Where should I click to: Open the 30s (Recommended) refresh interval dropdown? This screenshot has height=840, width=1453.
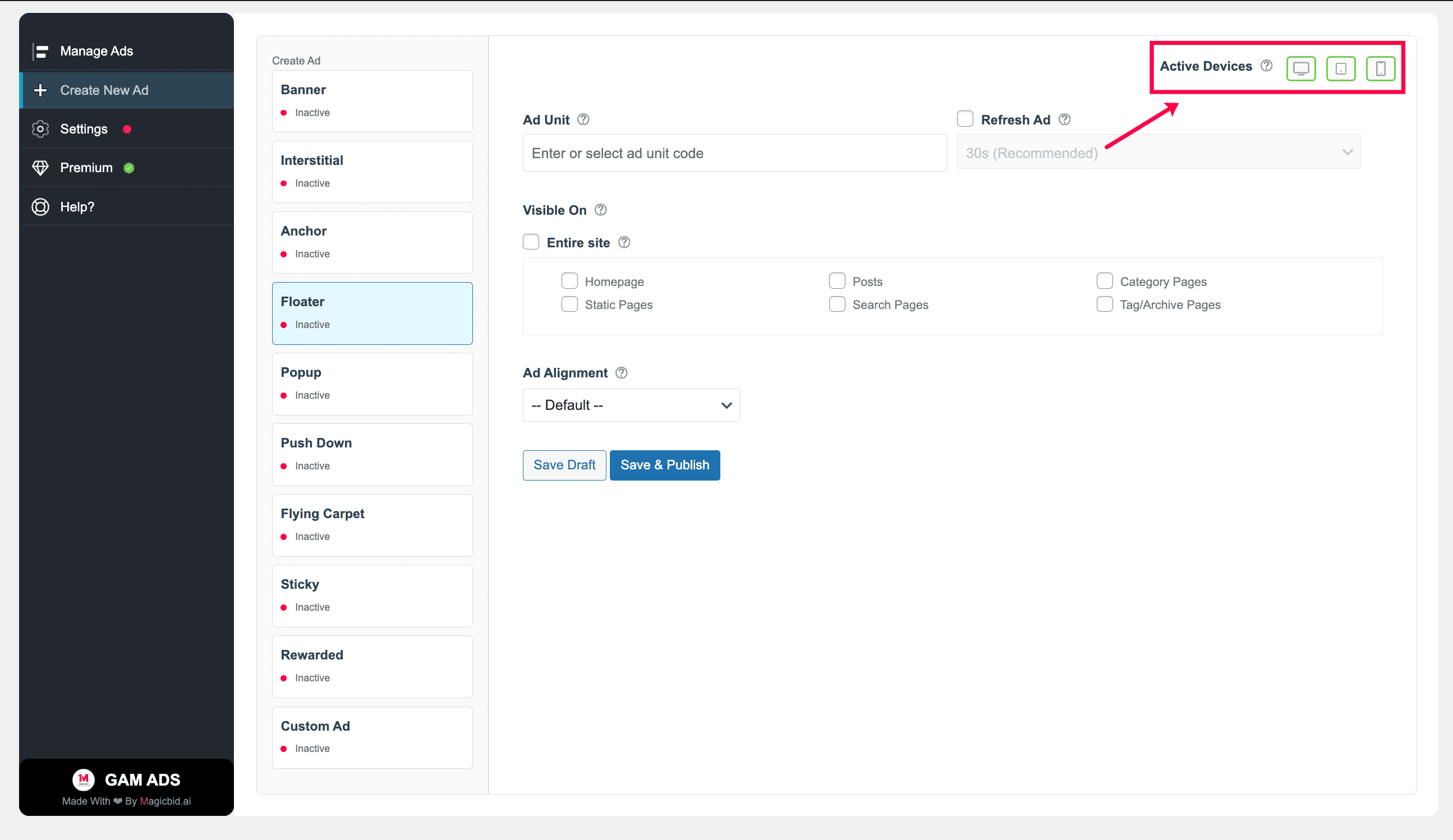(x=1158, y=152)
